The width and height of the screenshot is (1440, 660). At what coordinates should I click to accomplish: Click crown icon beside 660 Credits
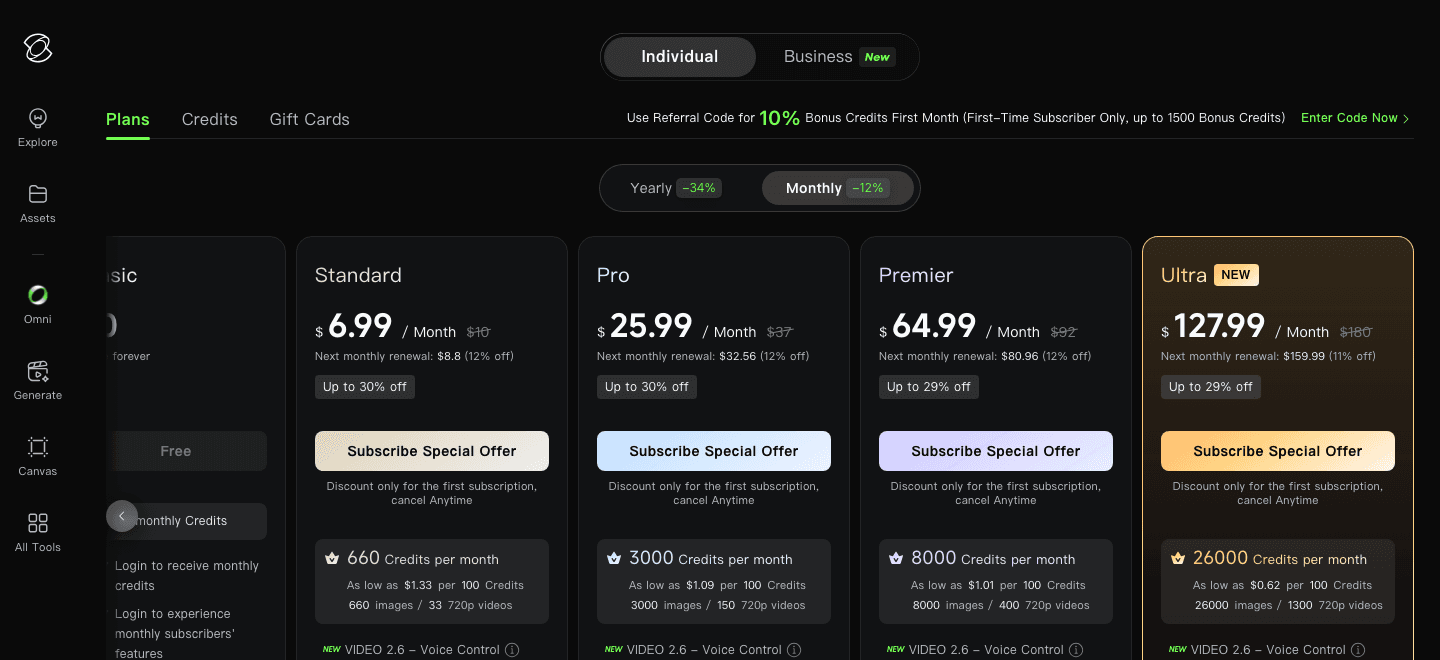(332, 558)
